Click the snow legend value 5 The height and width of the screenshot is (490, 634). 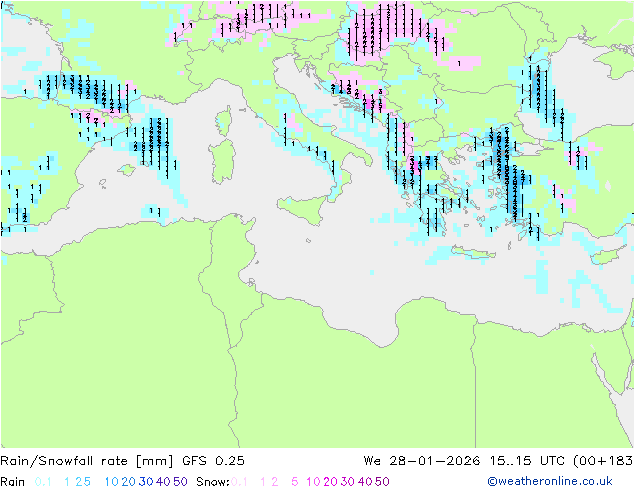[x=294, y=482]
